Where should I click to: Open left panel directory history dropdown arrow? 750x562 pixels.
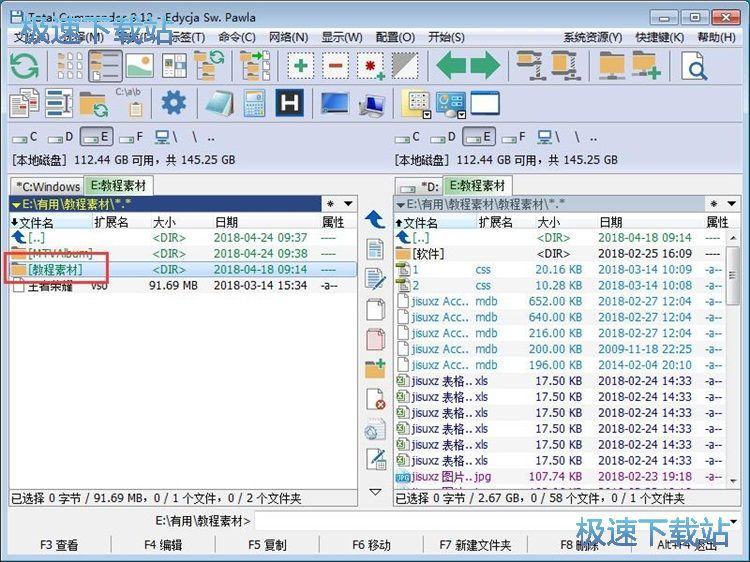(349, 204)
